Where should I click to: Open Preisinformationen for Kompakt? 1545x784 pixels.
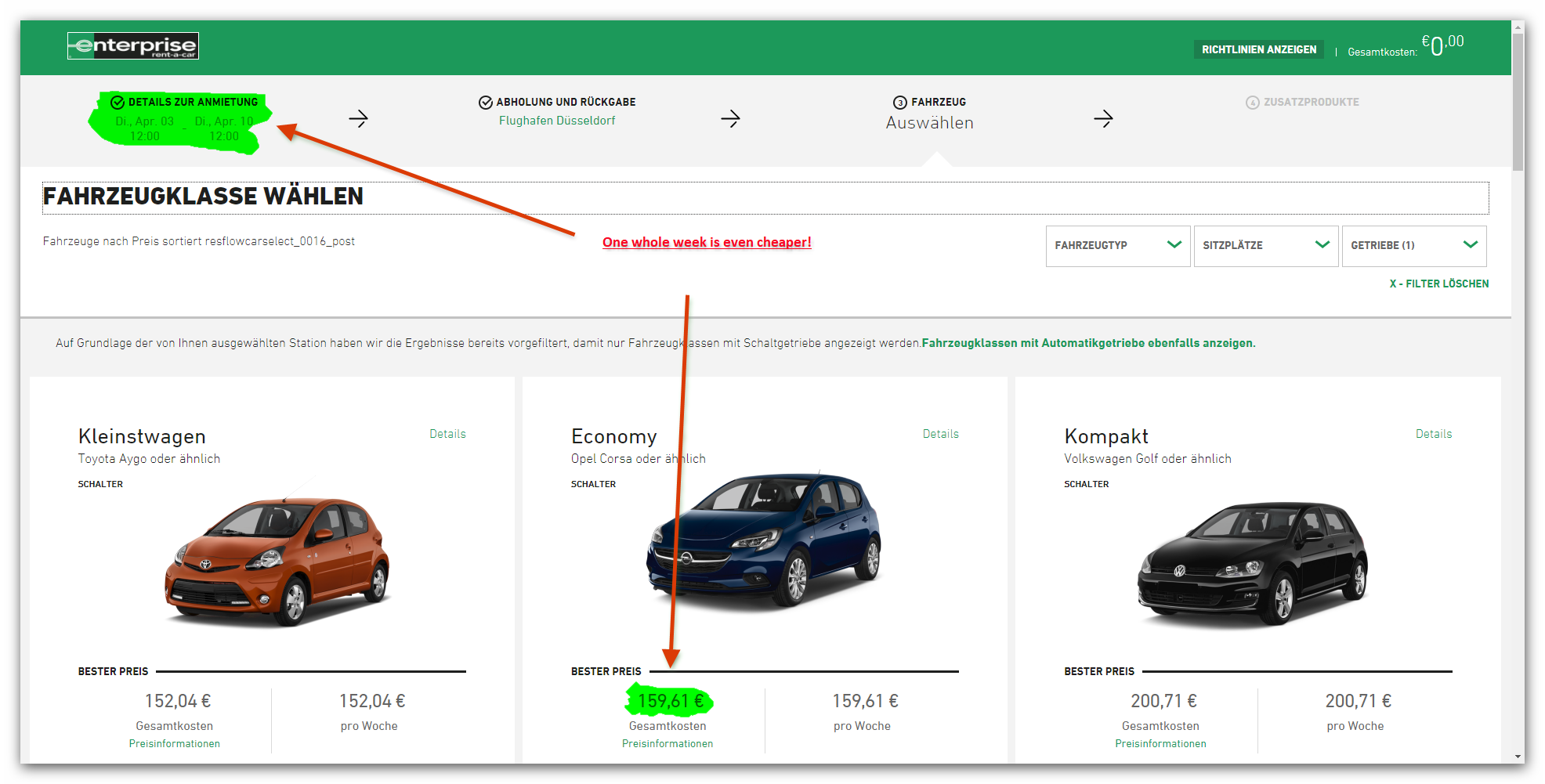(1160, 744)
